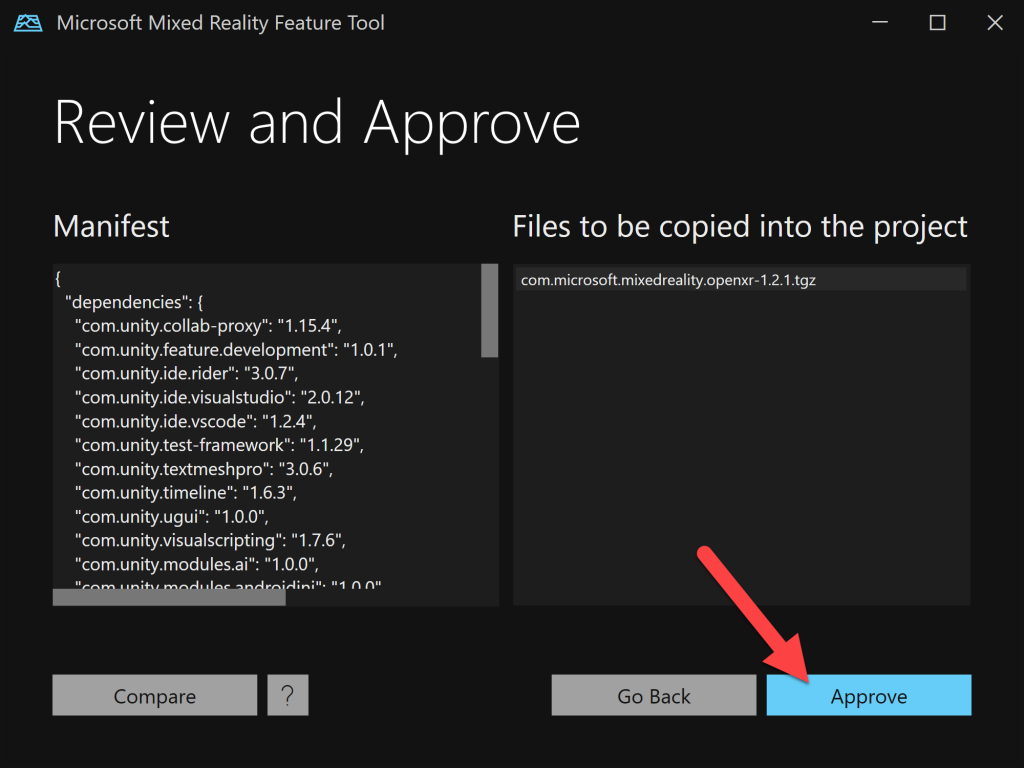Click the window title text in title bar
1024x768 pixels.
[220, 23]
